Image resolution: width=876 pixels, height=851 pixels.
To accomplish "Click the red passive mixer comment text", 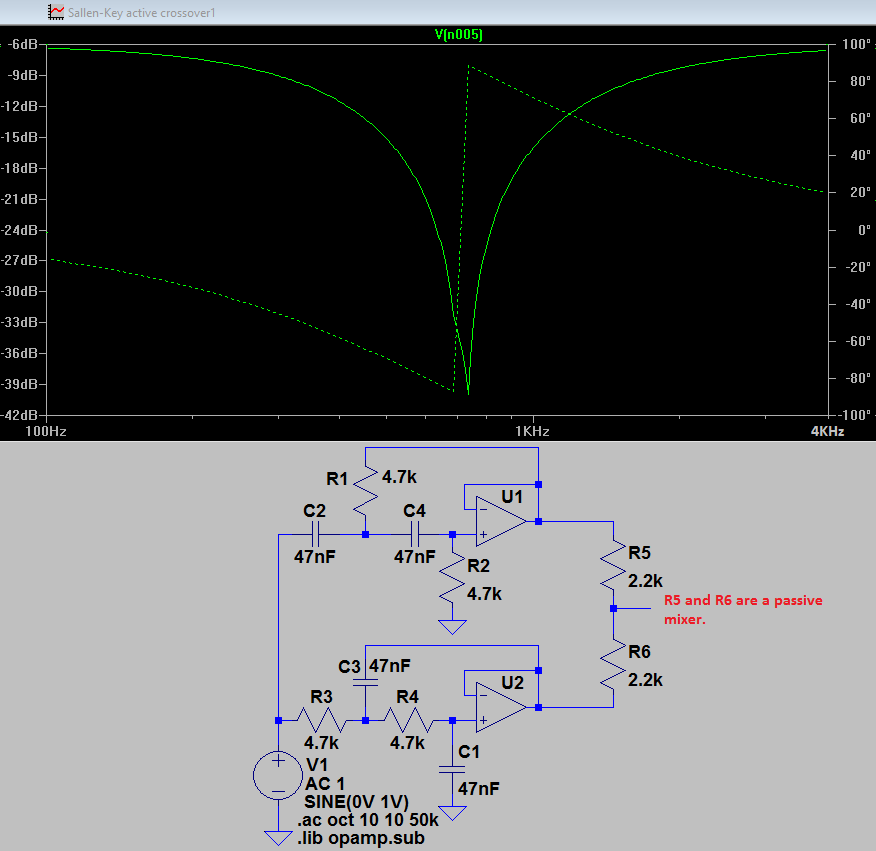I will (743, 610).
